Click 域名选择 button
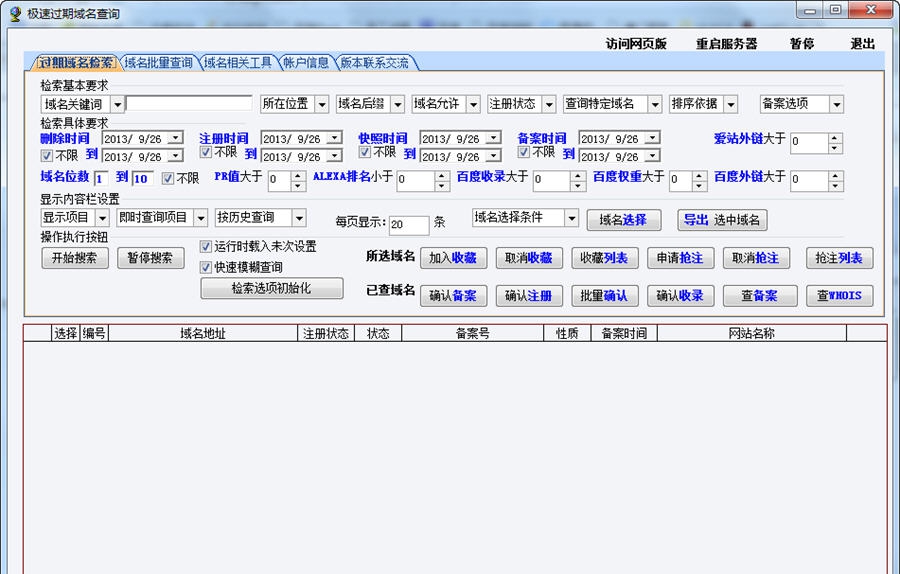Image resolution: width=900 pixels, height=574 pixels. click(x=623, y=220)
